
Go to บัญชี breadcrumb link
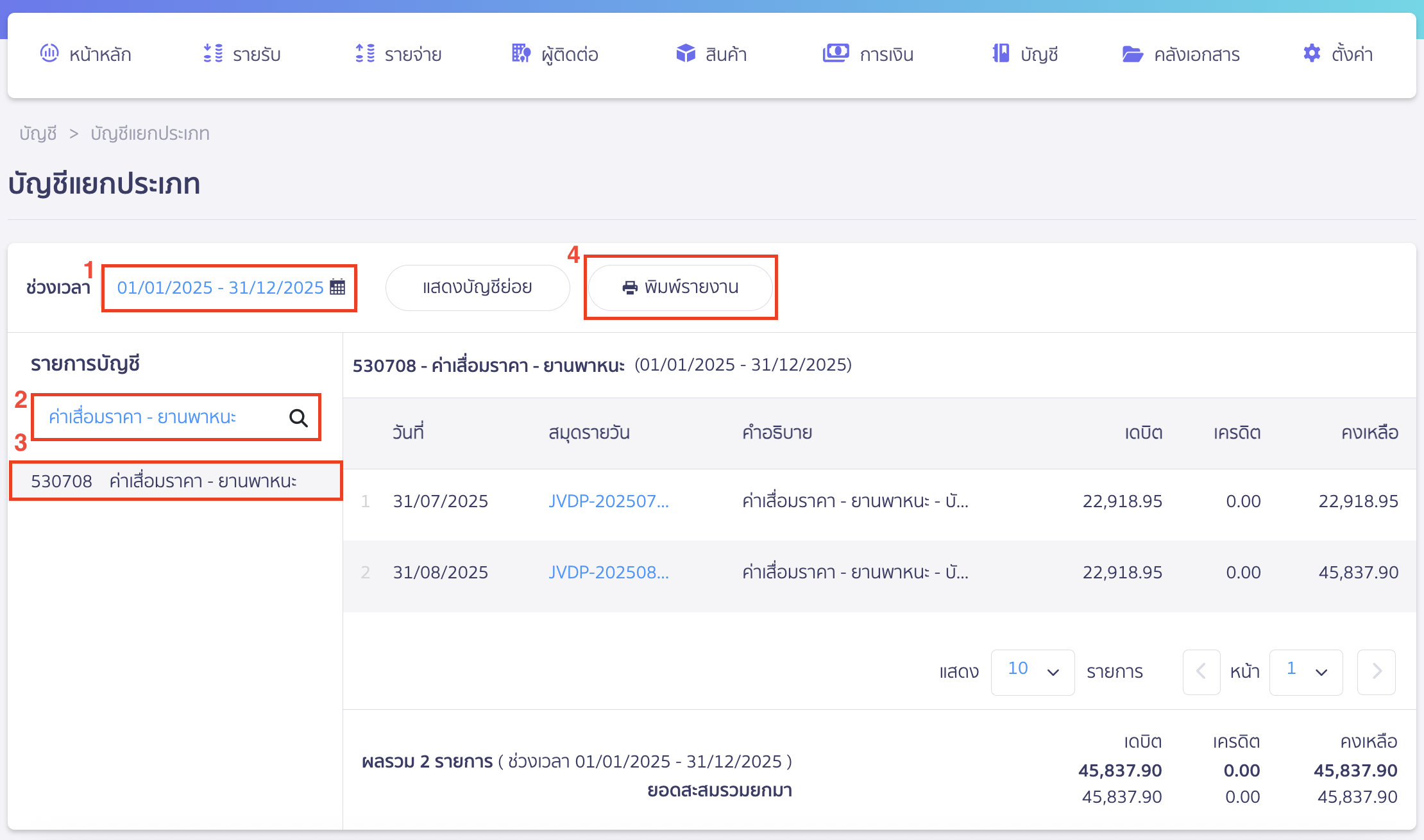(x=38, y=133)
